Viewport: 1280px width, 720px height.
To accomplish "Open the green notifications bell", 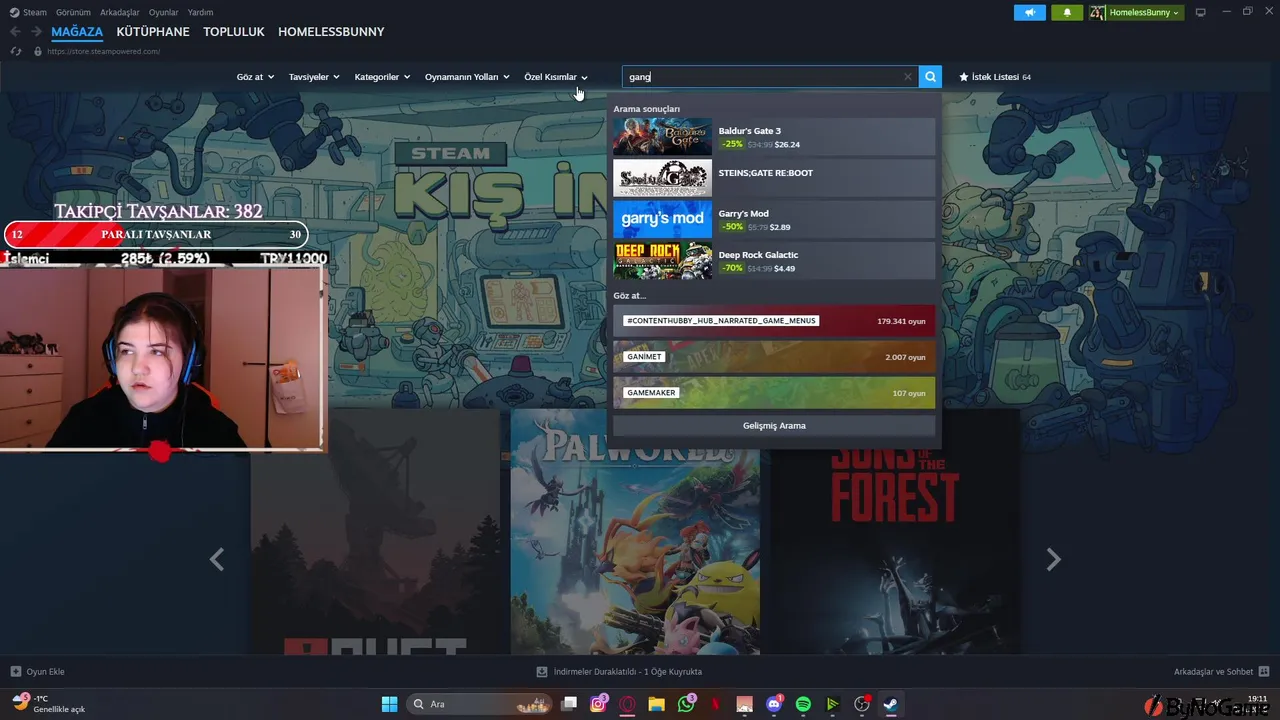I will pyautogui.click(x=1067, y=13).
